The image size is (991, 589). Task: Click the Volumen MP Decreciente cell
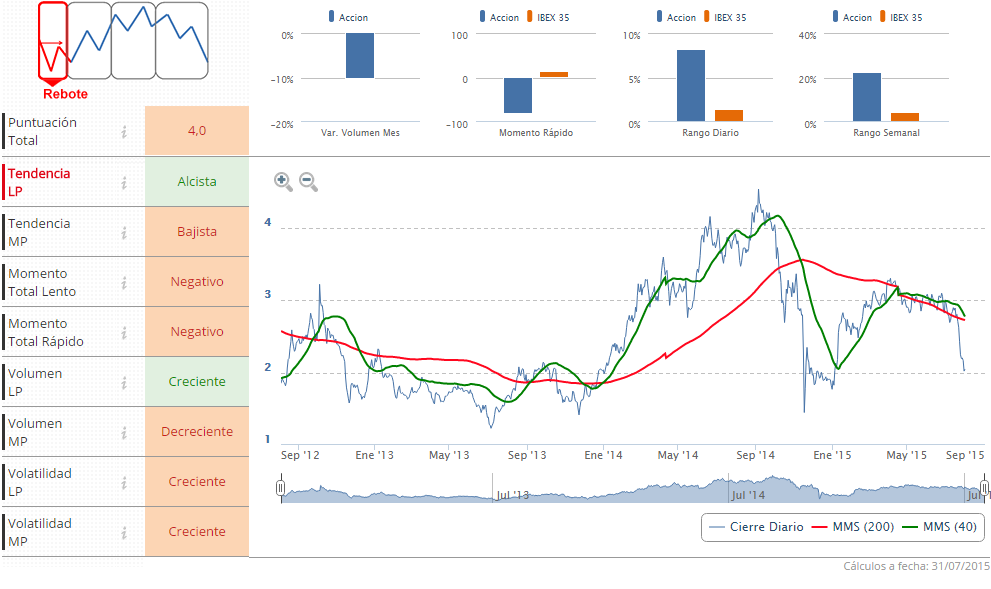pyautogui.click(x=197, y=432)
